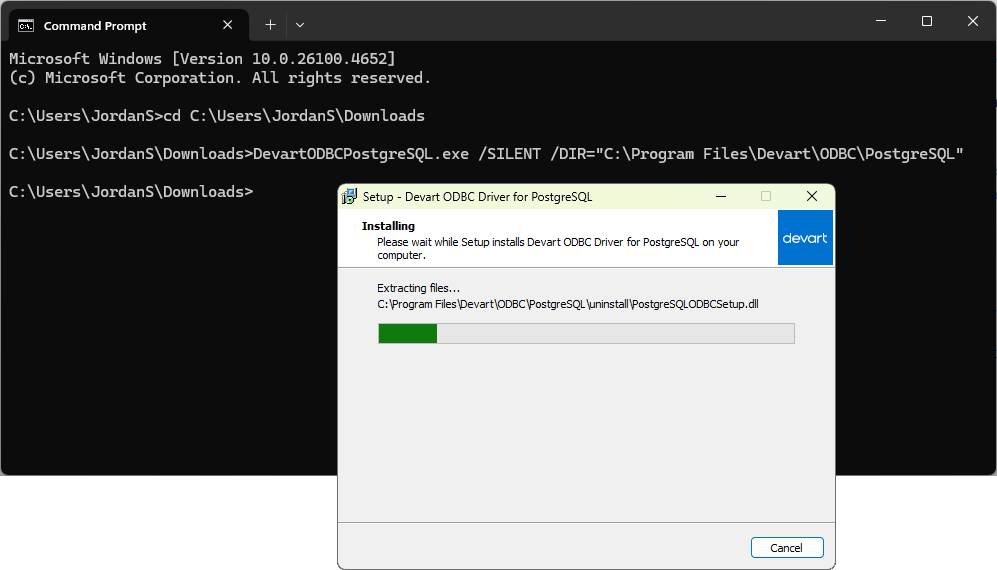Close the Command Prompt tab
The height and width of the screenshot is (570, 997).
click(x=228, y=25)
